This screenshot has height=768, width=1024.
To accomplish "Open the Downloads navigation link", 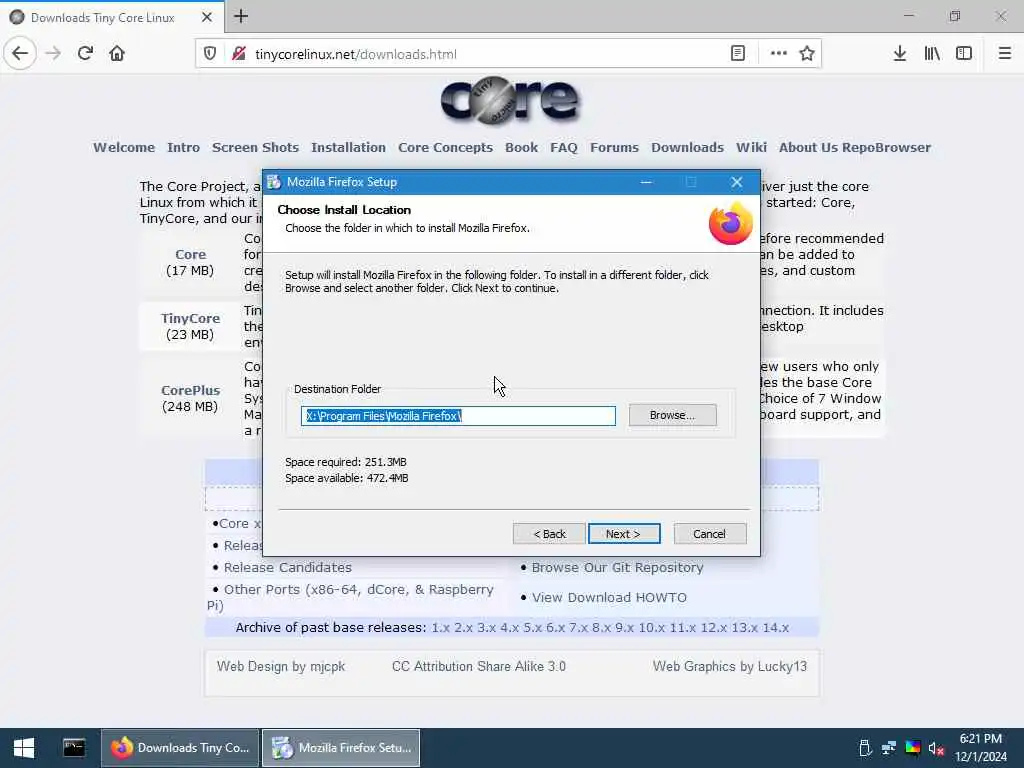I will [x=687, y=148].
